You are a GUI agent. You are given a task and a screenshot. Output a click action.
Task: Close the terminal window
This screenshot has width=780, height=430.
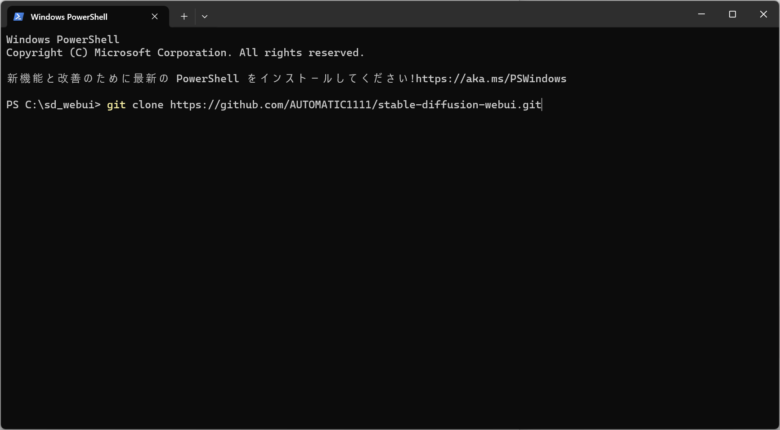(x=763, y=14)
